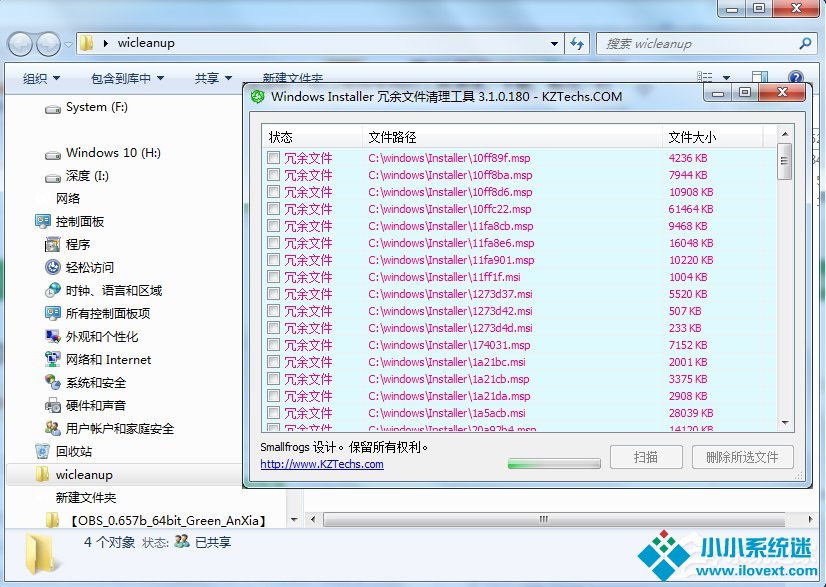The height and width of the screenshot is (587, 826).
Task: Select the checkbox for 10ff8d6.msp
Action: 273,191
